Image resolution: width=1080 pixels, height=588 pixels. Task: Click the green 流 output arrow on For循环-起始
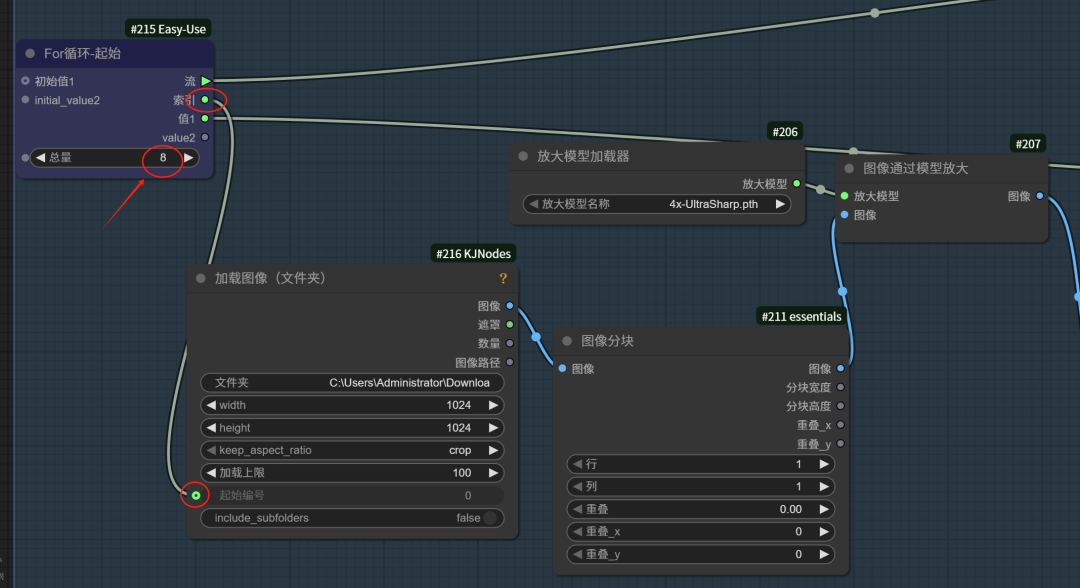pos(205,80)
